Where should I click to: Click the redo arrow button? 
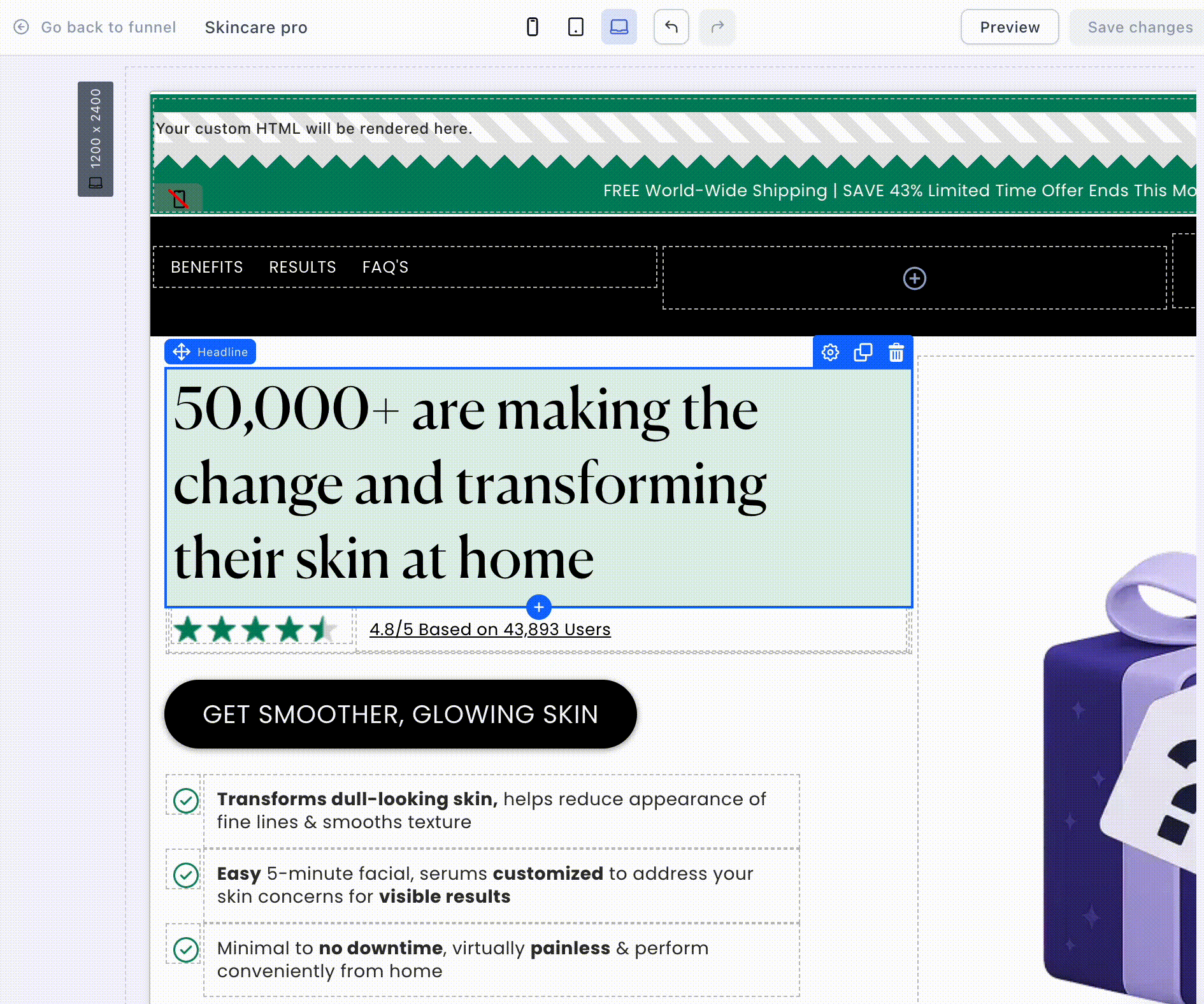point(717,27)
